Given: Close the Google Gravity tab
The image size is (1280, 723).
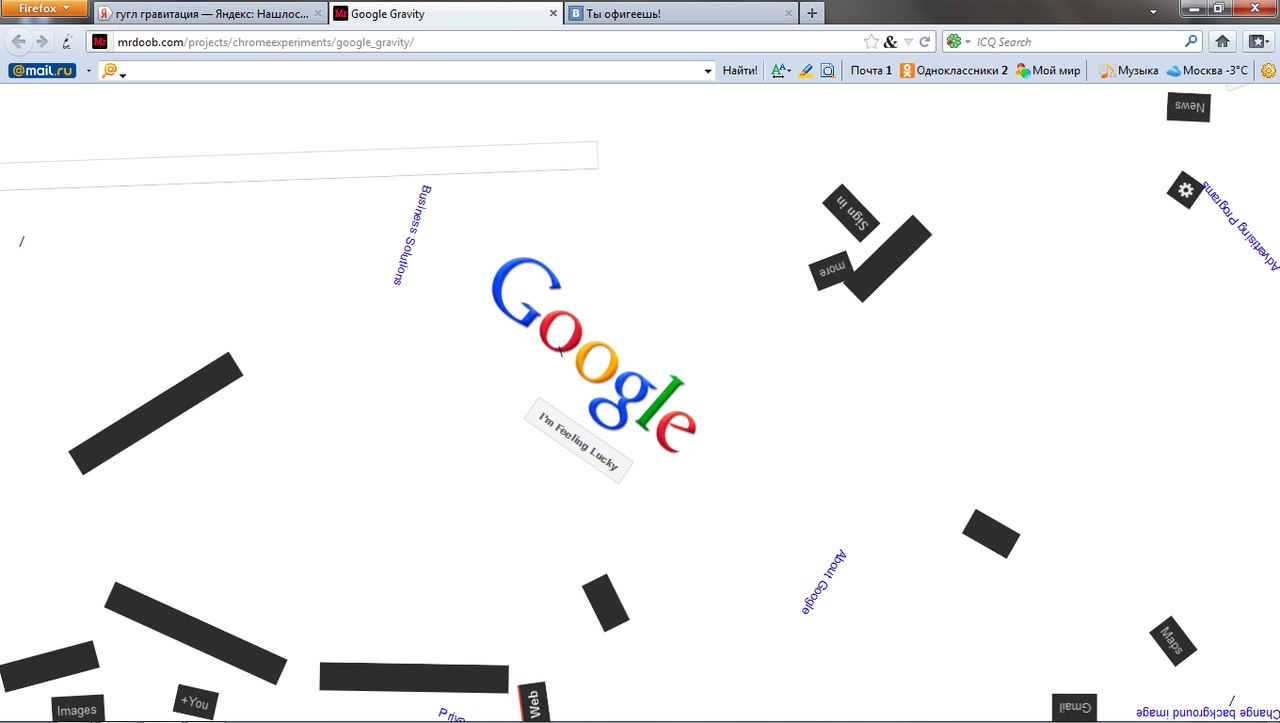Looking at the screenshot, I should click(x=554, y=14).
